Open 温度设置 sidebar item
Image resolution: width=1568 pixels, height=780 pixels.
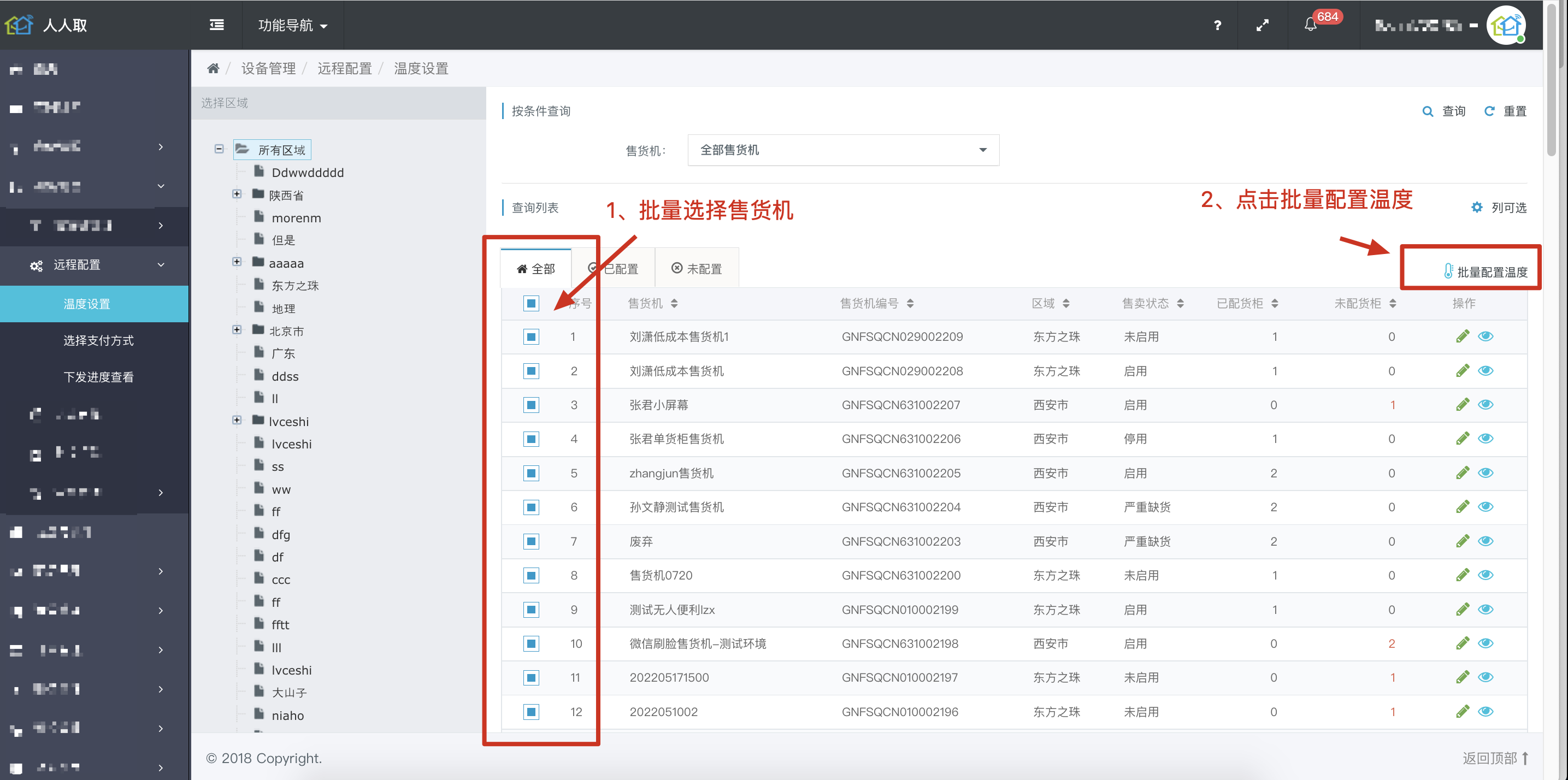[95, 304]
